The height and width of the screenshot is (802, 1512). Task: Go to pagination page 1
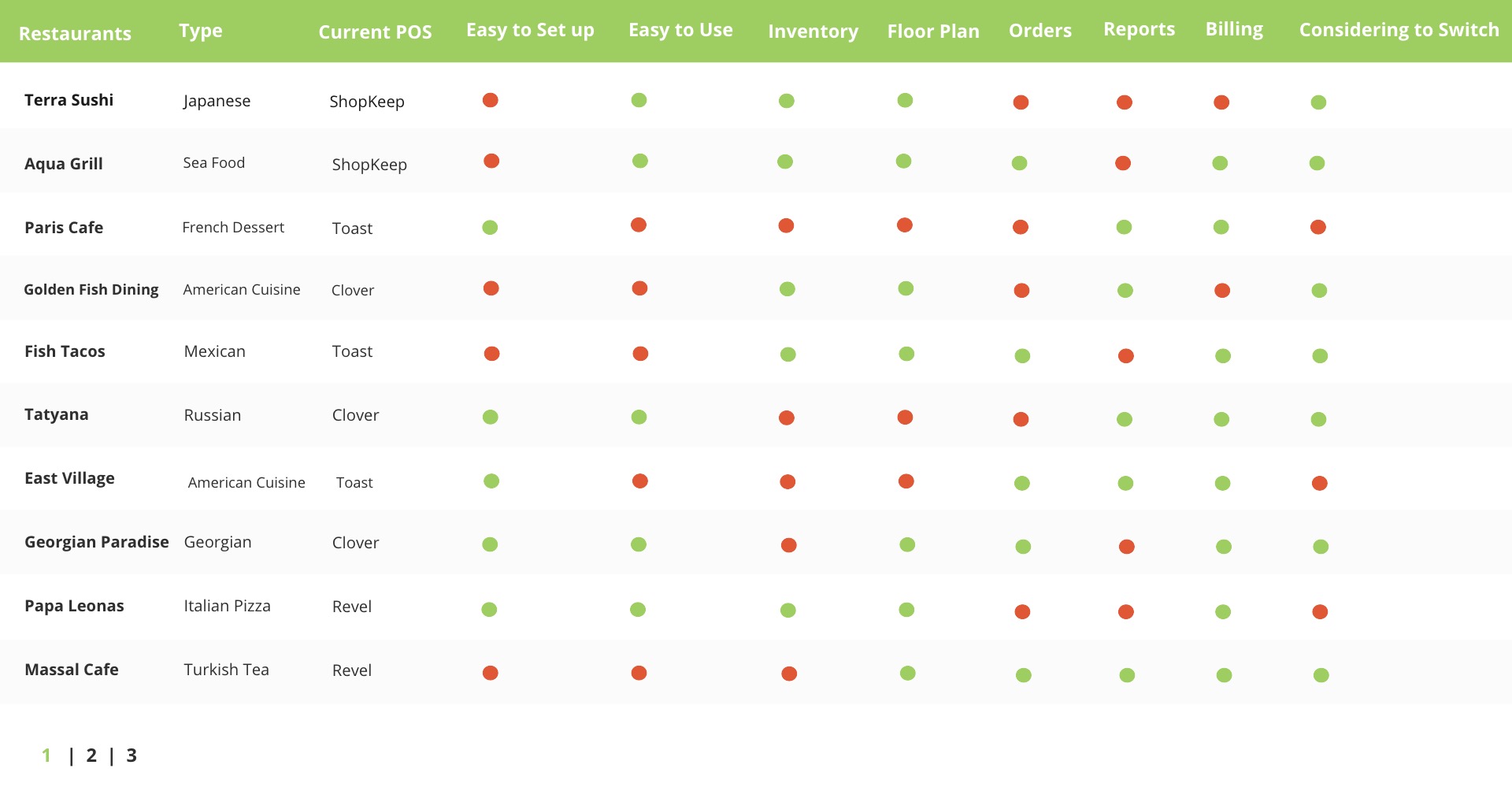pos(46,756)
